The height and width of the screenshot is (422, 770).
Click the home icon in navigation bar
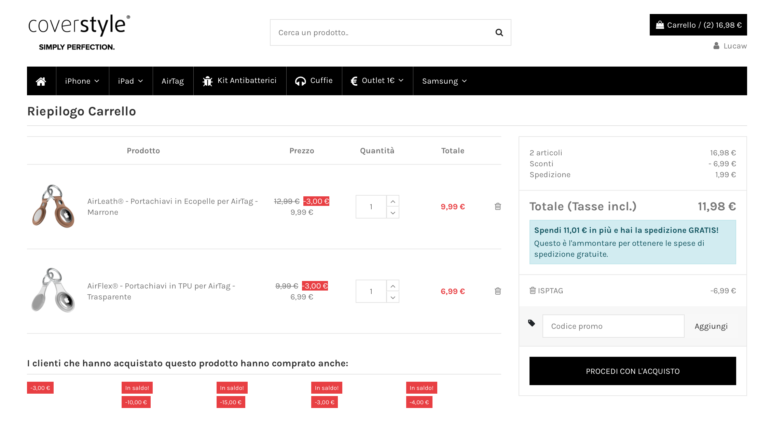pyautogui.click(x=41, y=81)
